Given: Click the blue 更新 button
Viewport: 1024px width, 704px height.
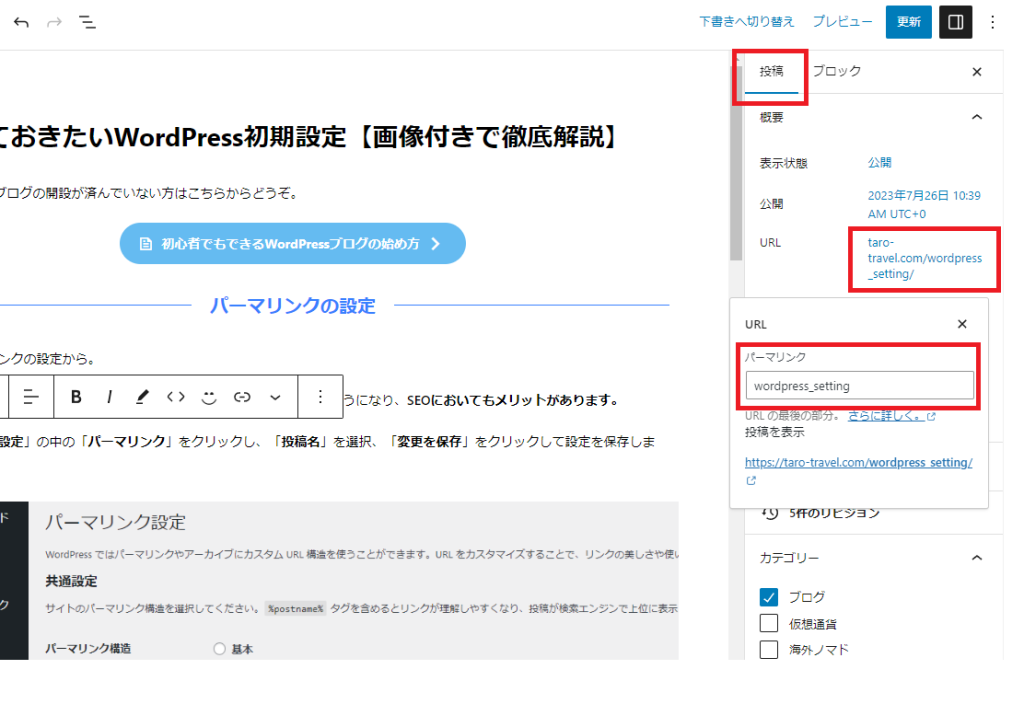Looking at the screenshot, I should pyautogui.click(x=908, y=22).
